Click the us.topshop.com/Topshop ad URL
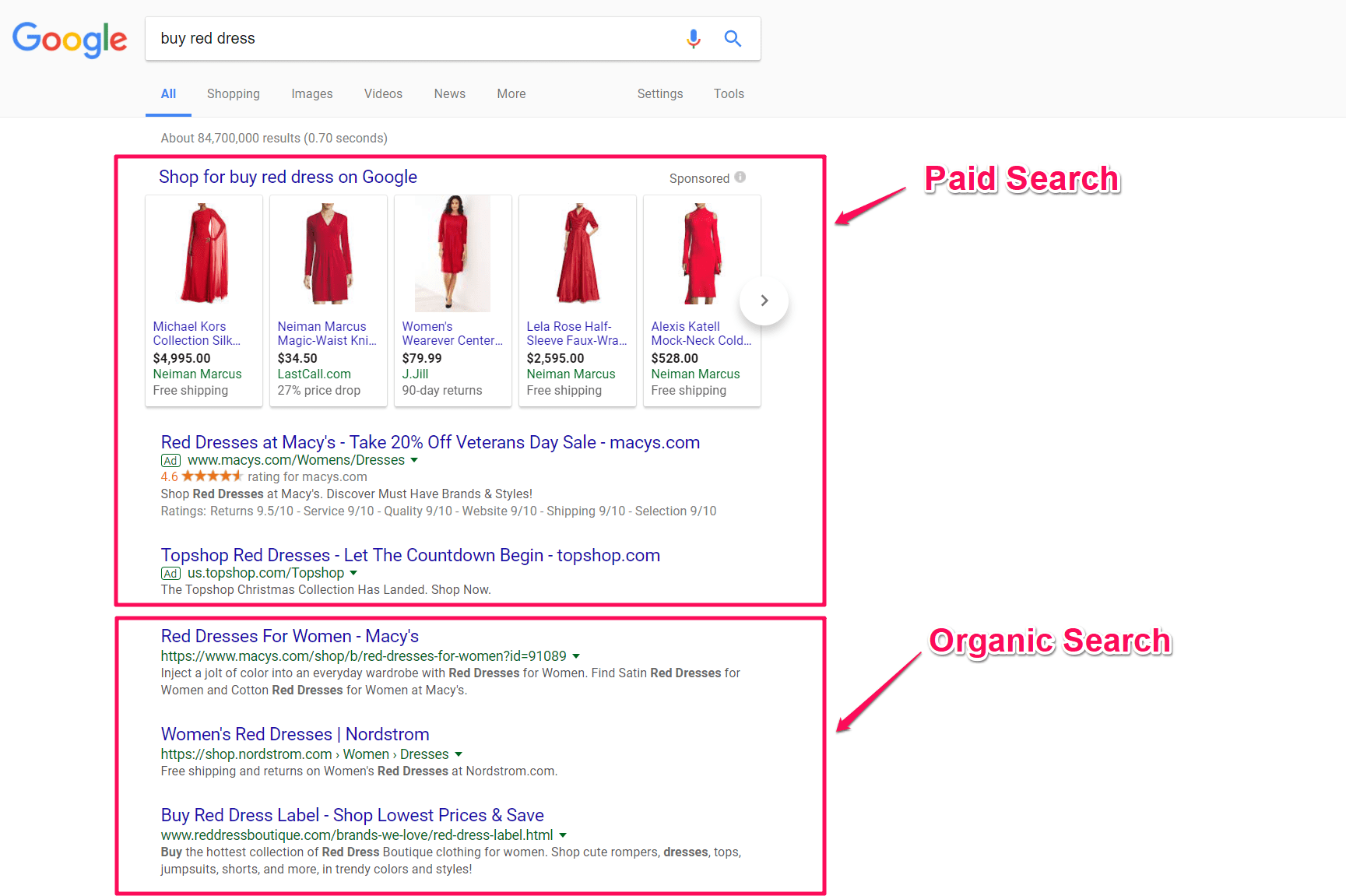The height and width of the screenshot is (896, 1346). [x=265, y=574]
